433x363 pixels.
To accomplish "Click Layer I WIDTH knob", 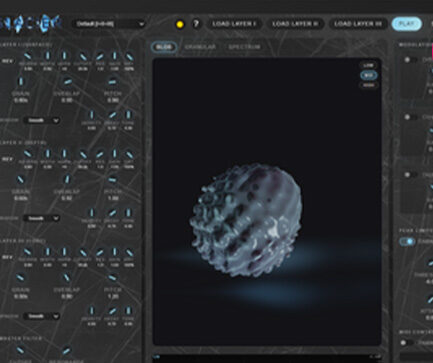I will point(47,56).
